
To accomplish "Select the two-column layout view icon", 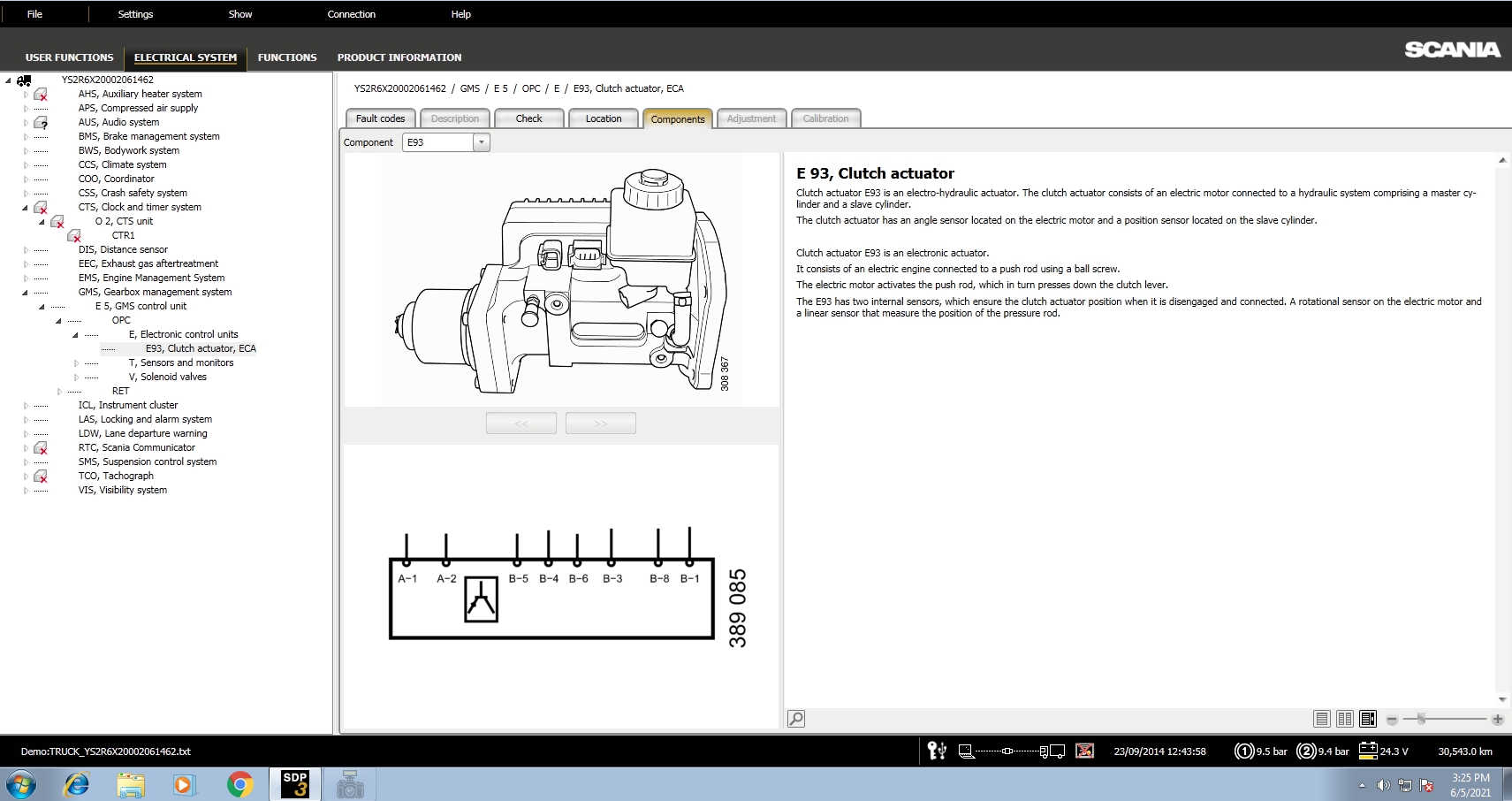I will pyautogui.click(x=1345, y=719).
